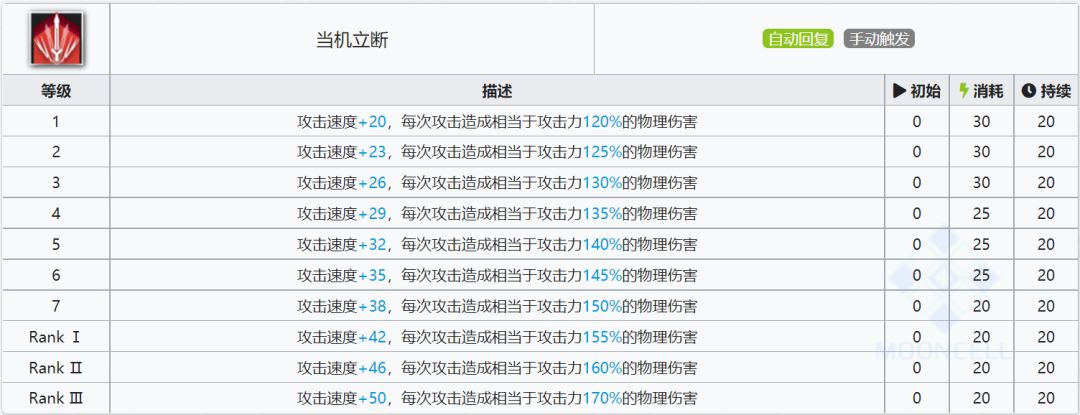Select the skill name 当机立断
Viewport: 1080px width, 415px height.
(352, 40)
